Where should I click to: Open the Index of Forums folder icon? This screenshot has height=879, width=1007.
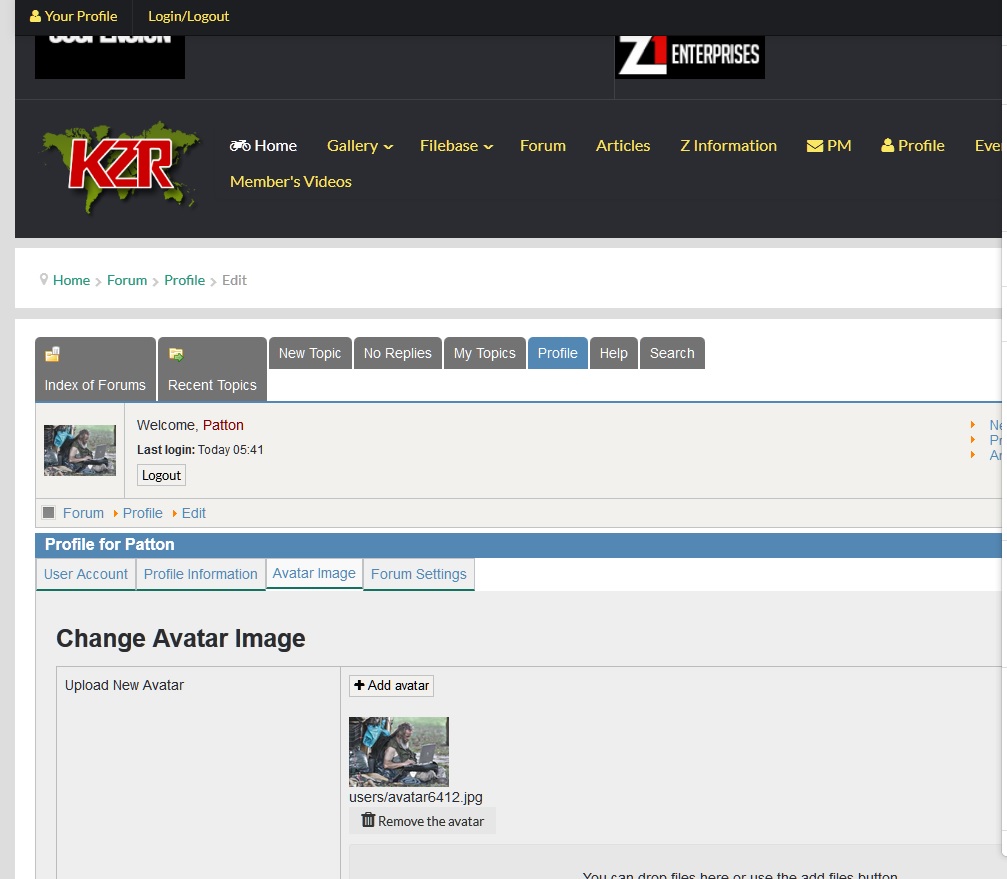(52, 354)
